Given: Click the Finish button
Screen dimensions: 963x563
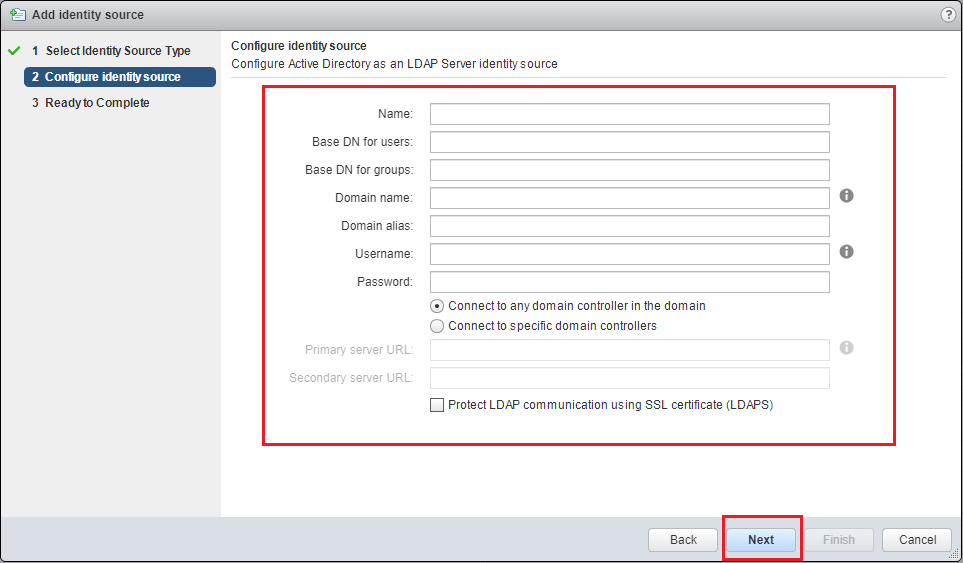Looking at the screenshot, I should (839, 540).
